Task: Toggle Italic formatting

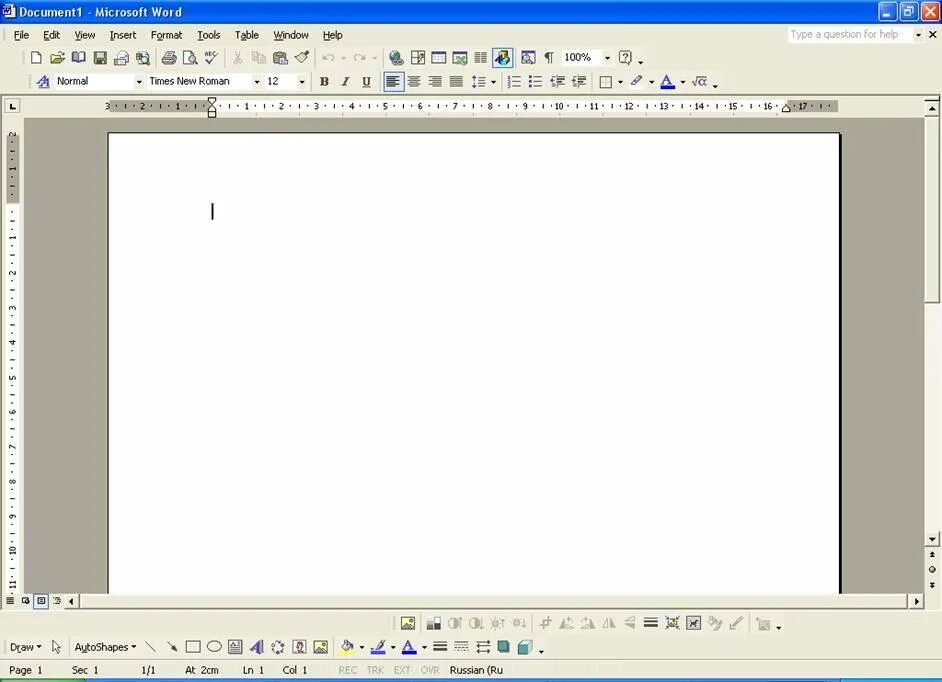Action: [345, 82]
